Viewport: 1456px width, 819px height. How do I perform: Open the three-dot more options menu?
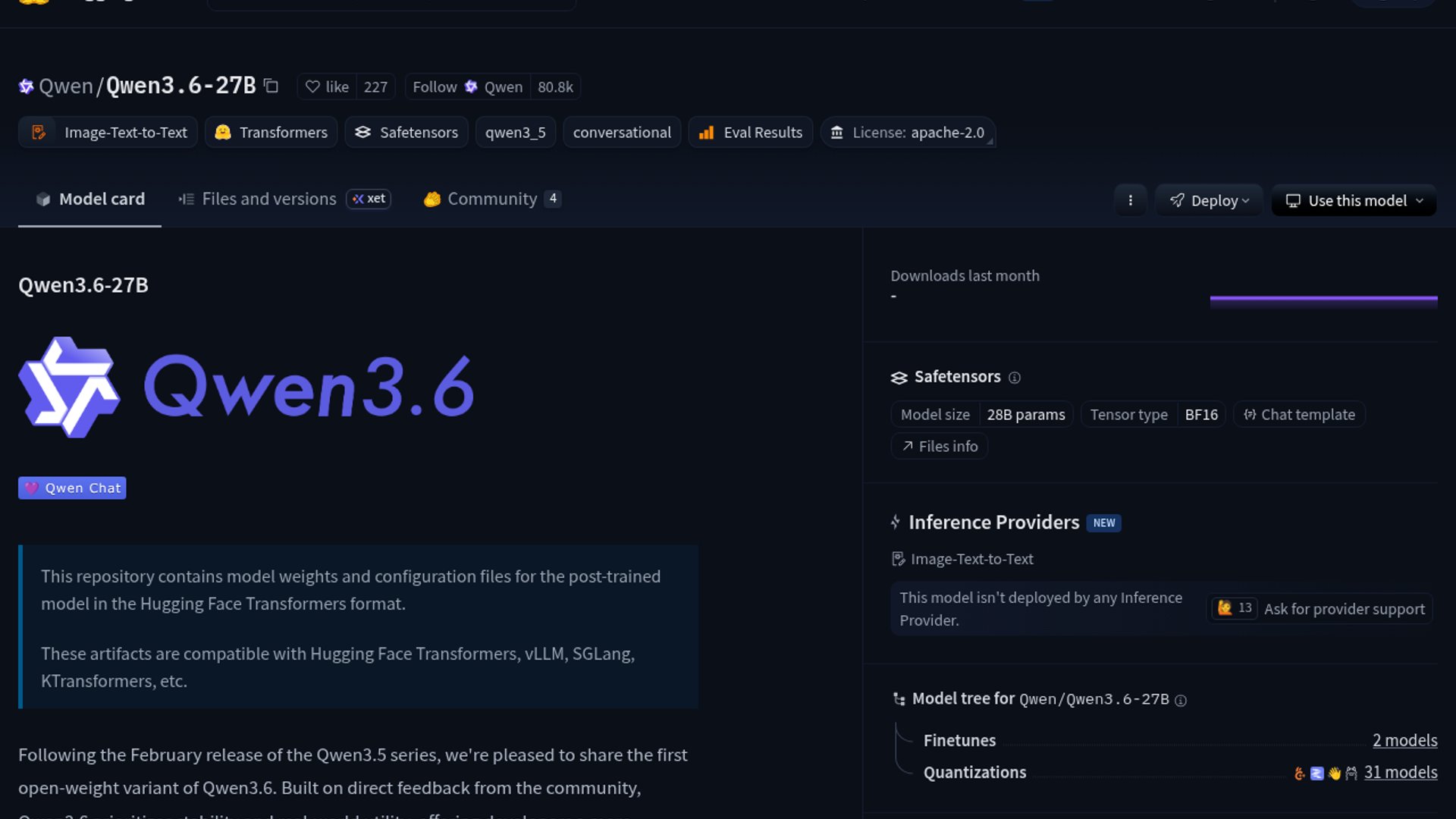1130,200
